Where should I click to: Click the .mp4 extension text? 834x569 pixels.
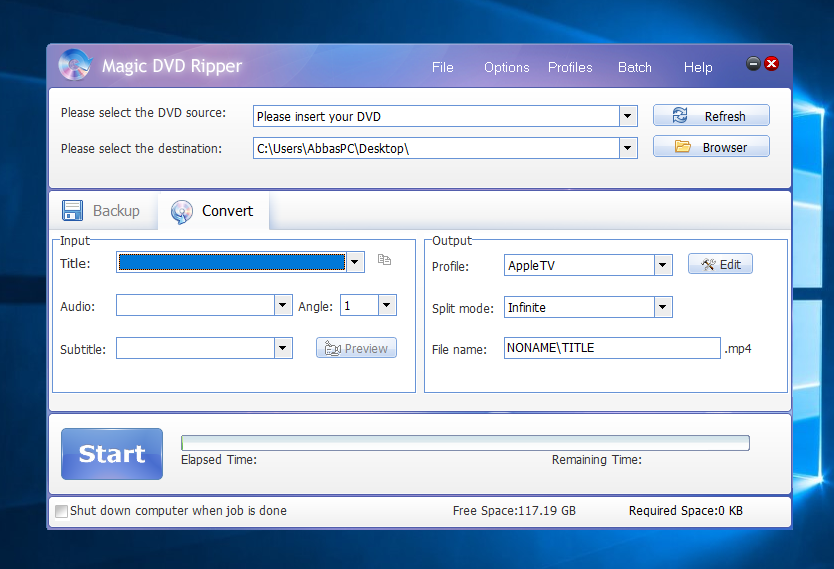tap(738, 349)
